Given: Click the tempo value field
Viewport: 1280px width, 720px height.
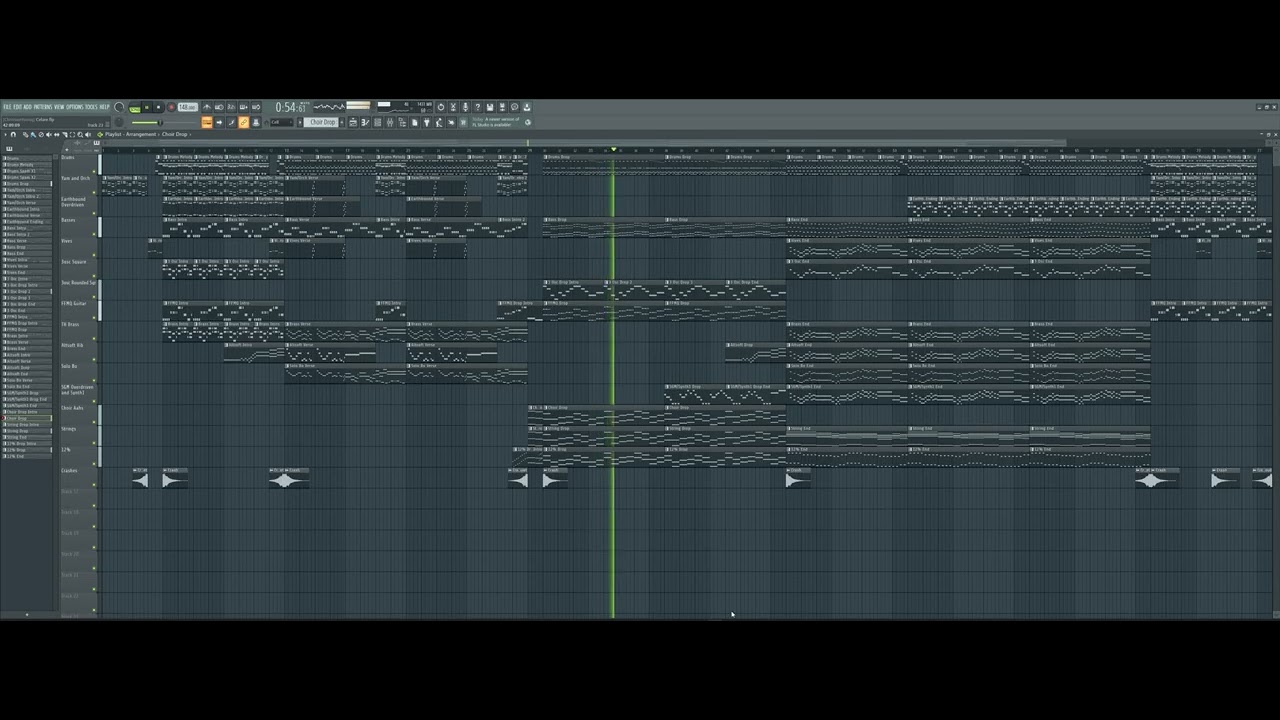Looking at the screenshot, I should pyautogui.click(x=188, y=107).
